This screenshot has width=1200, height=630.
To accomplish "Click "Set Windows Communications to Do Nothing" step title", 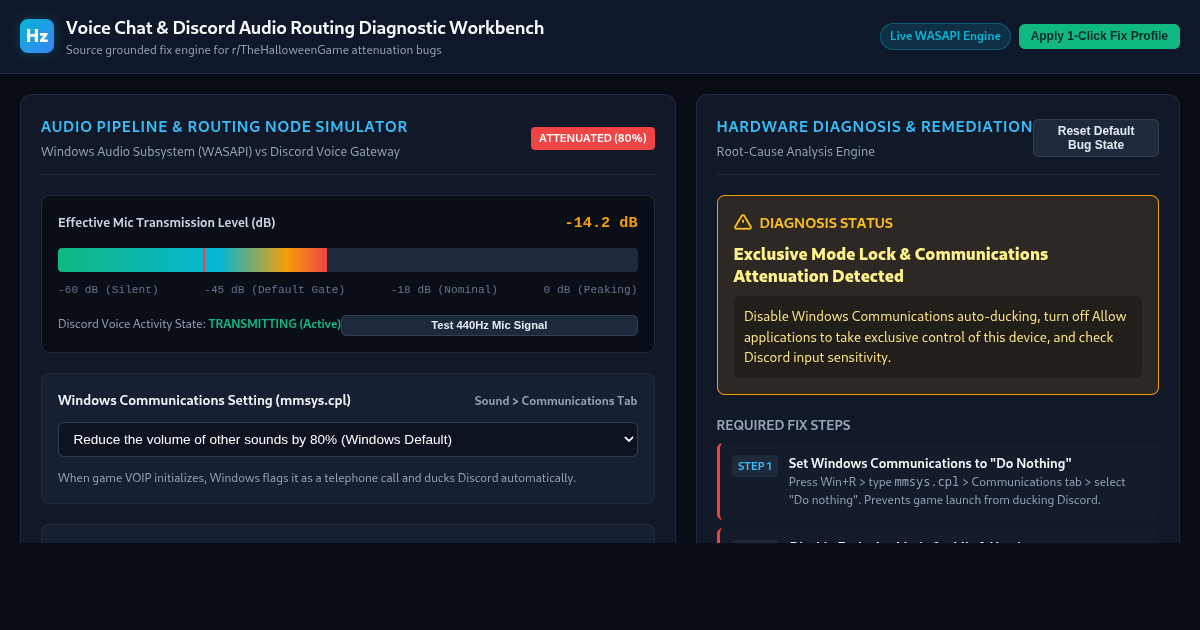I will 930,463.
